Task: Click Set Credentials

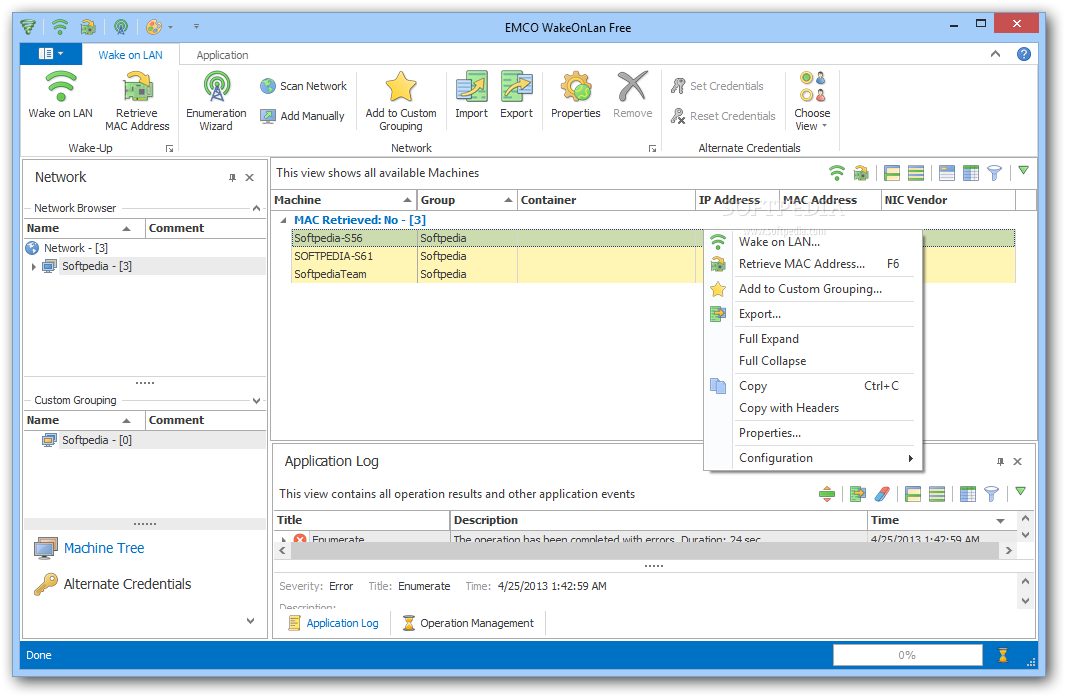Action: pyautogui.click(x=717, y=86)
